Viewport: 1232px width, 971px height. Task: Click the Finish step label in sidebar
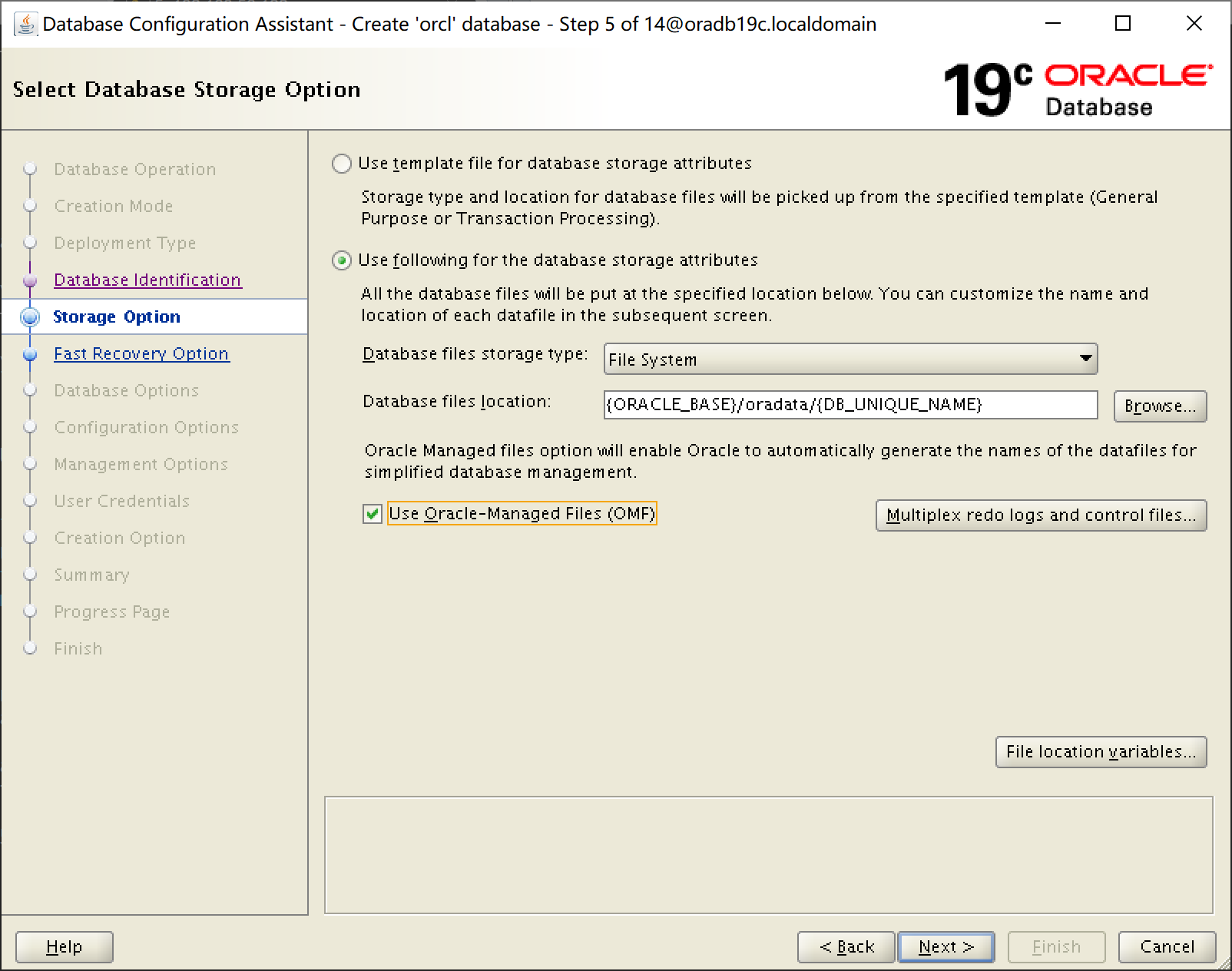click(78, 648)
